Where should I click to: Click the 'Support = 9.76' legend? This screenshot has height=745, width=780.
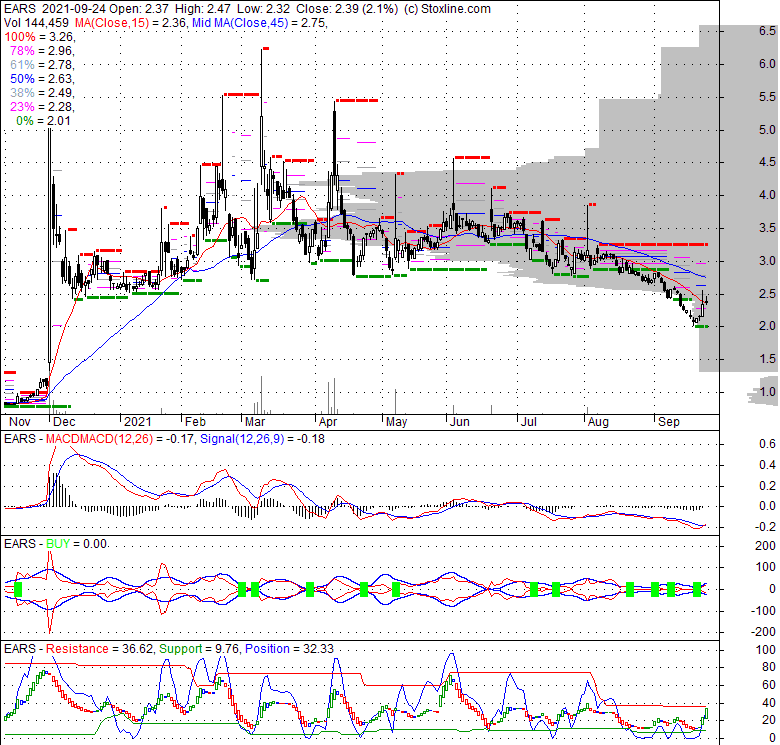pyautogui.click(x=199, y=649)
